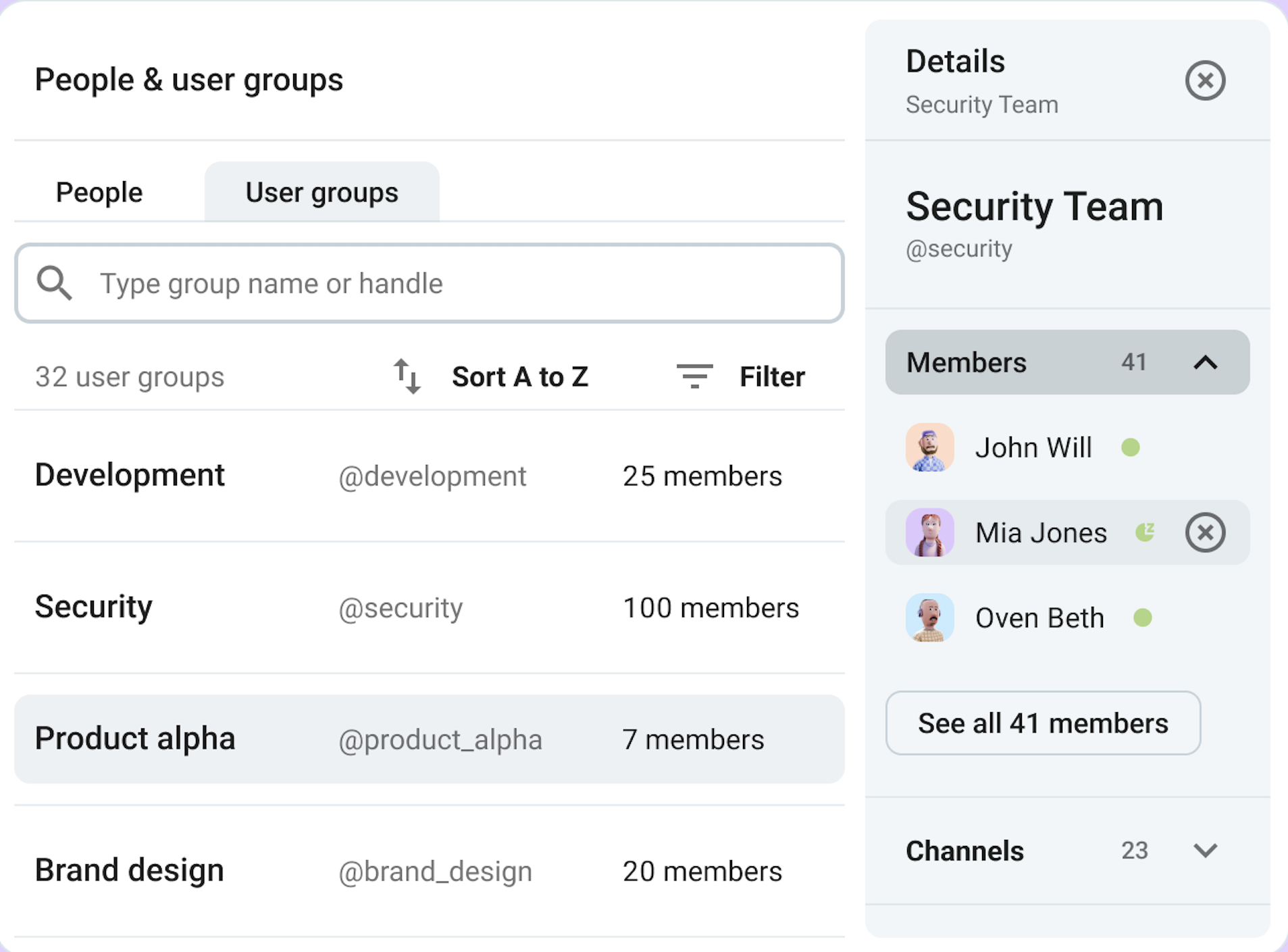Collapse the Members section
This screenshot has width=1288, height=952.
click(1204, 363)
